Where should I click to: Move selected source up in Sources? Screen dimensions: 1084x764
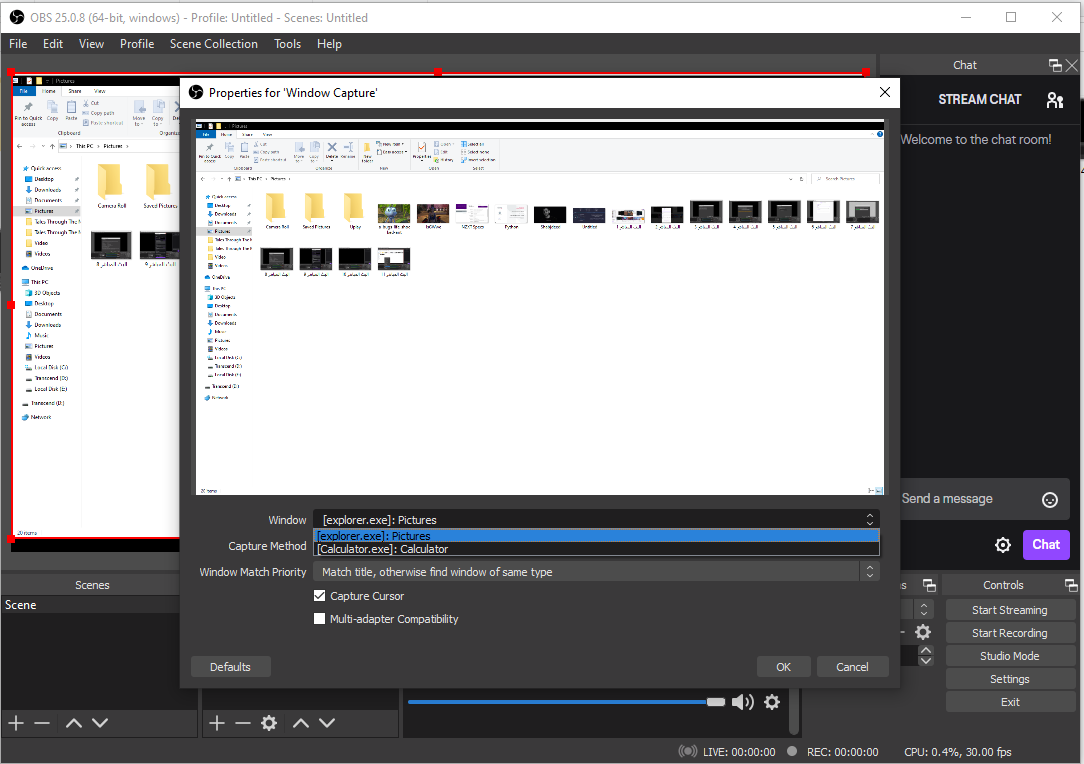click(x=300, y=723)
